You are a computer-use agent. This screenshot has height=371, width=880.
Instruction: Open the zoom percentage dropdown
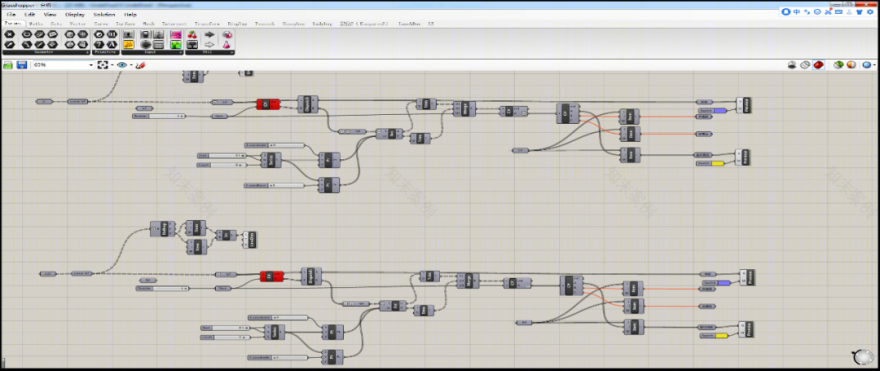[x=91, y=65]
